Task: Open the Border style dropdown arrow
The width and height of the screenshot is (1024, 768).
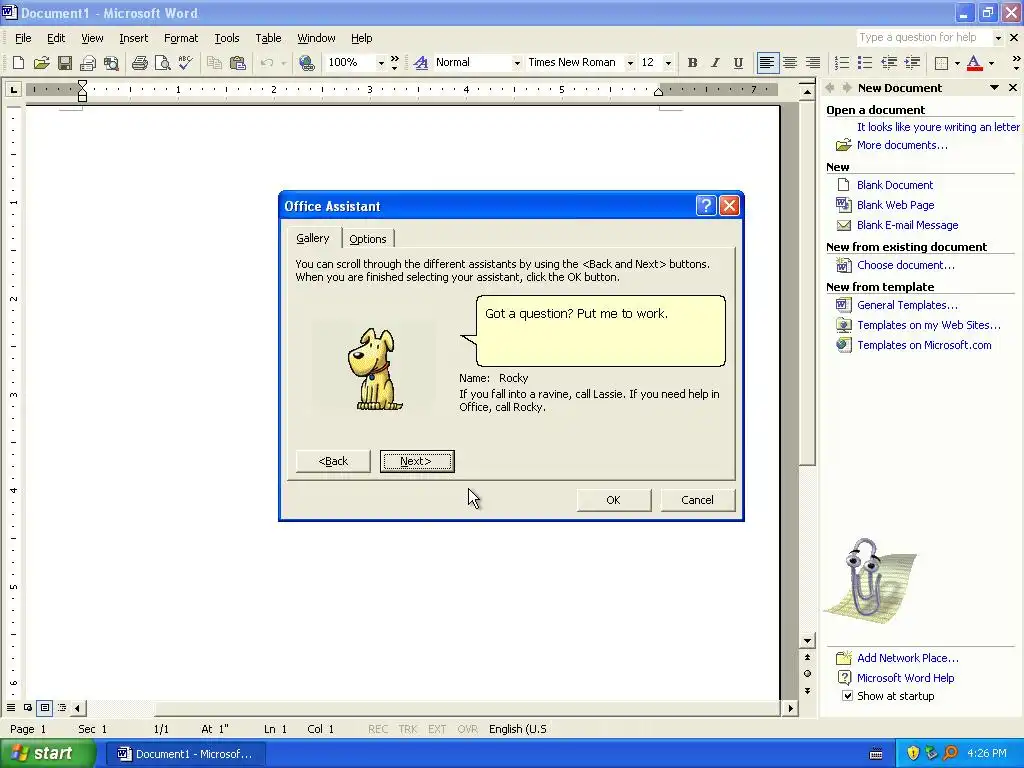Action: click(957, 63)
